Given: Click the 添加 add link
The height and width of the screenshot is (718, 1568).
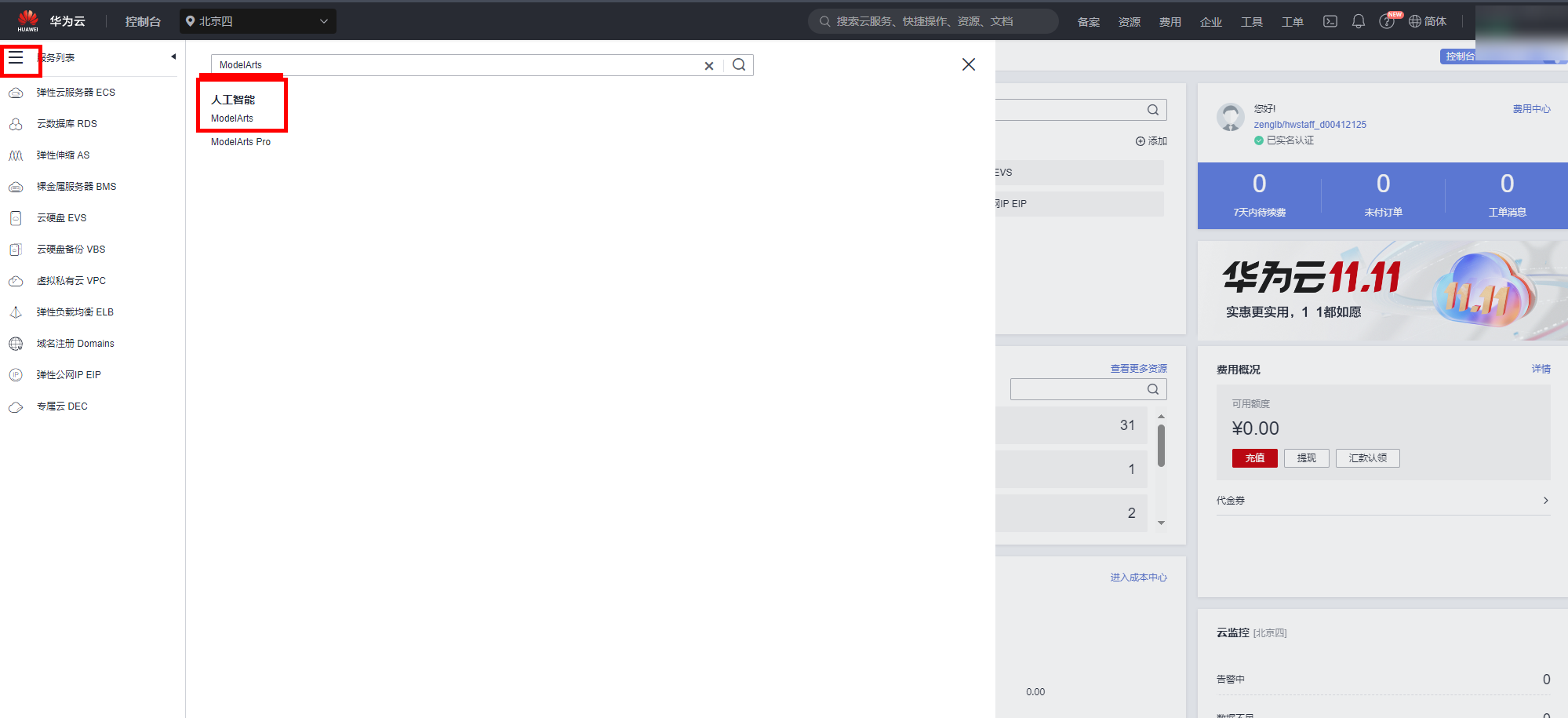Looking at the screenshot, I should (x=1151, y=141).
